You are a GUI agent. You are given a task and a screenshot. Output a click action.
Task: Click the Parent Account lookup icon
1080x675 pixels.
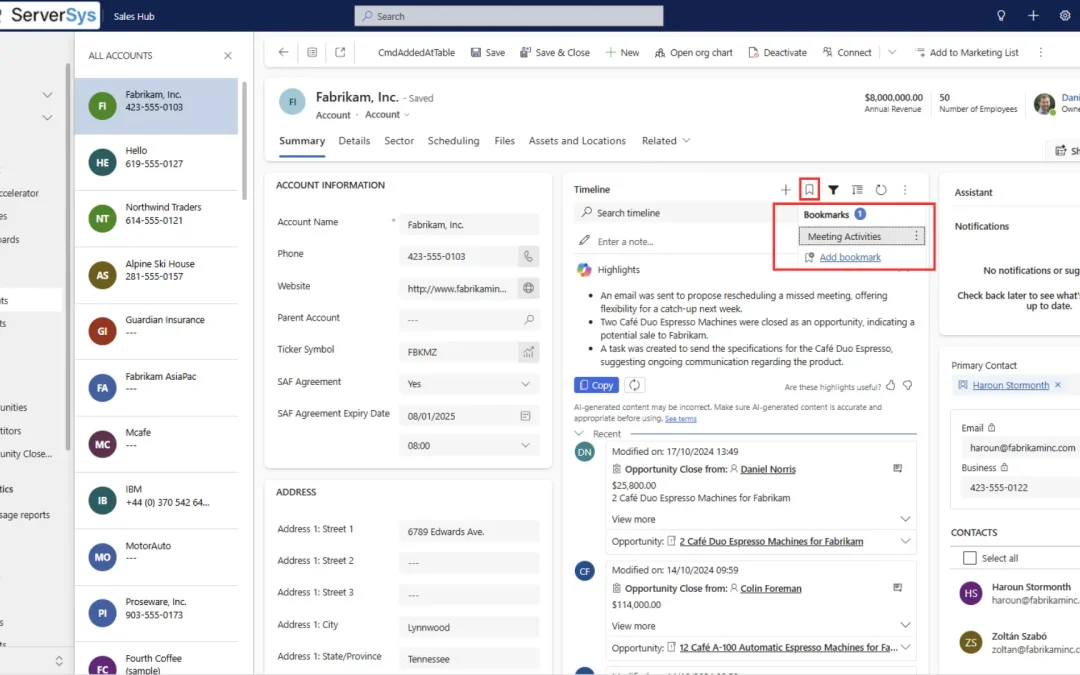pyautogui.click(x=528, y=320)
